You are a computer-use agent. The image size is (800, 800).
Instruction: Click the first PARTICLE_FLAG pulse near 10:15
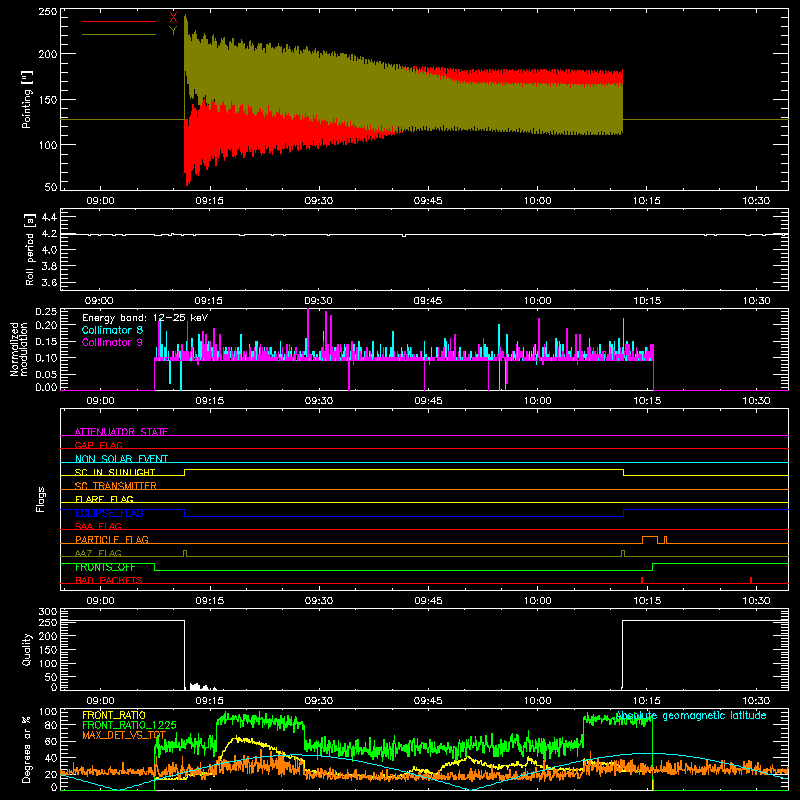point(649,540)
